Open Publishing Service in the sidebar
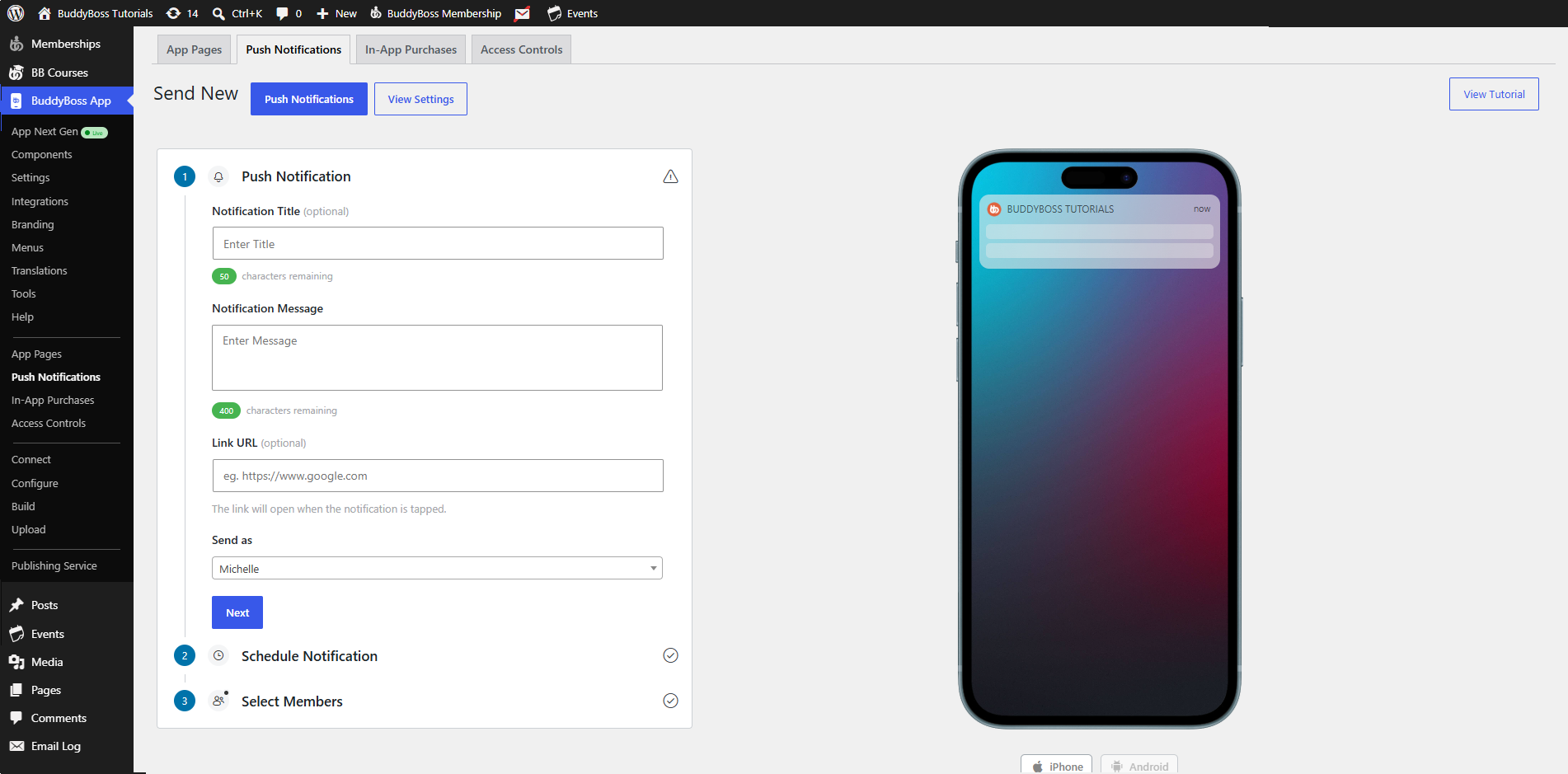This screenshot has height=774, width=1568. (x=54, y=565)
